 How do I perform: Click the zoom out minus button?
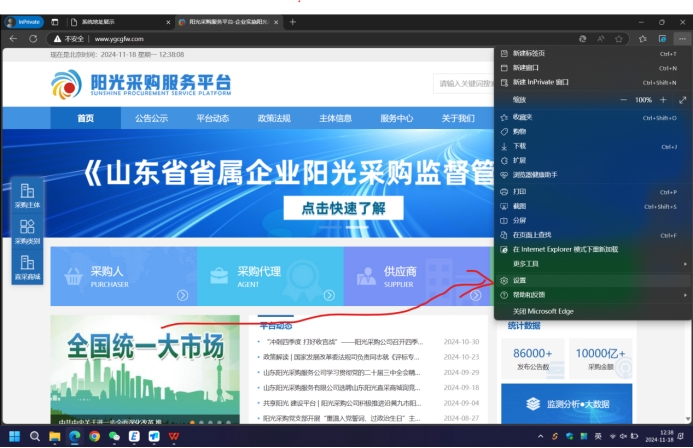pos(624,100)
